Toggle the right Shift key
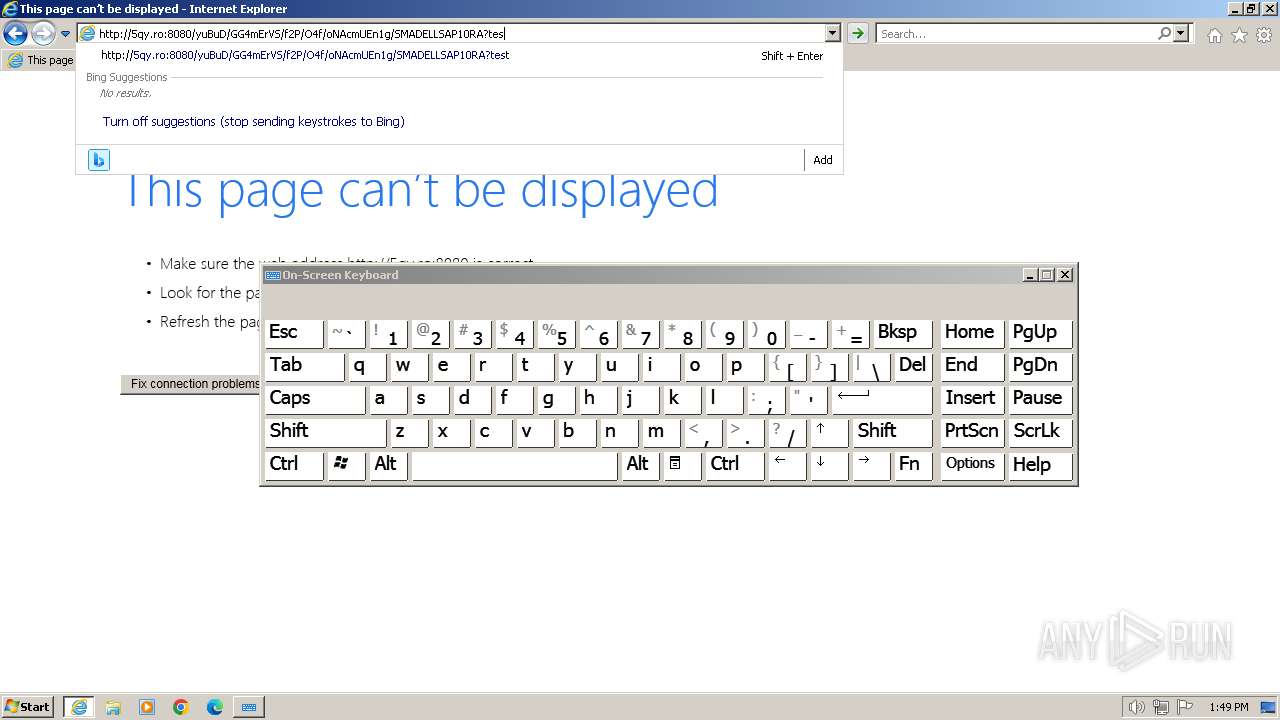The height and width of the screenshot is (720, 1280). (x=893, y=432)
